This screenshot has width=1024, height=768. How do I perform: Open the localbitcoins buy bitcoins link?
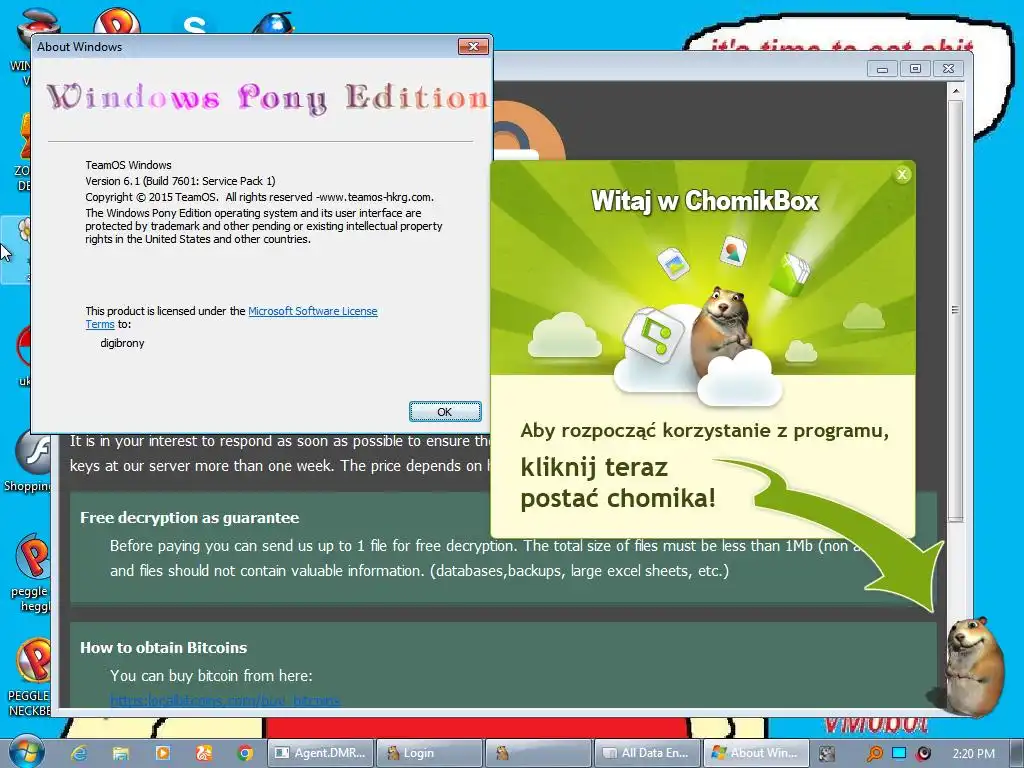point(225,701)
